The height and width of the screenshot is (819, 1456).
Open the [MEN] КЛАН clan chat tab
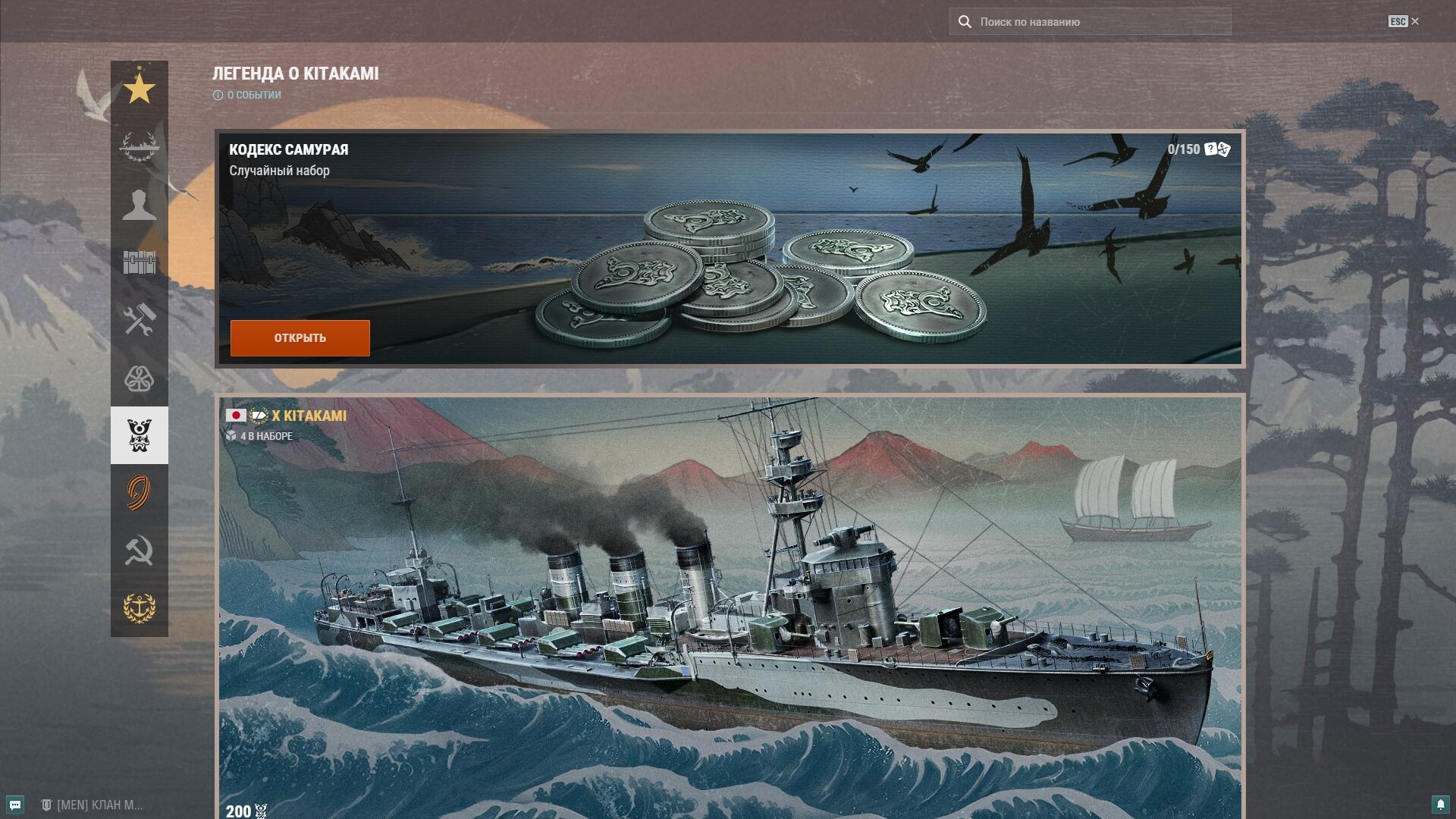click(x=92, y=805)
